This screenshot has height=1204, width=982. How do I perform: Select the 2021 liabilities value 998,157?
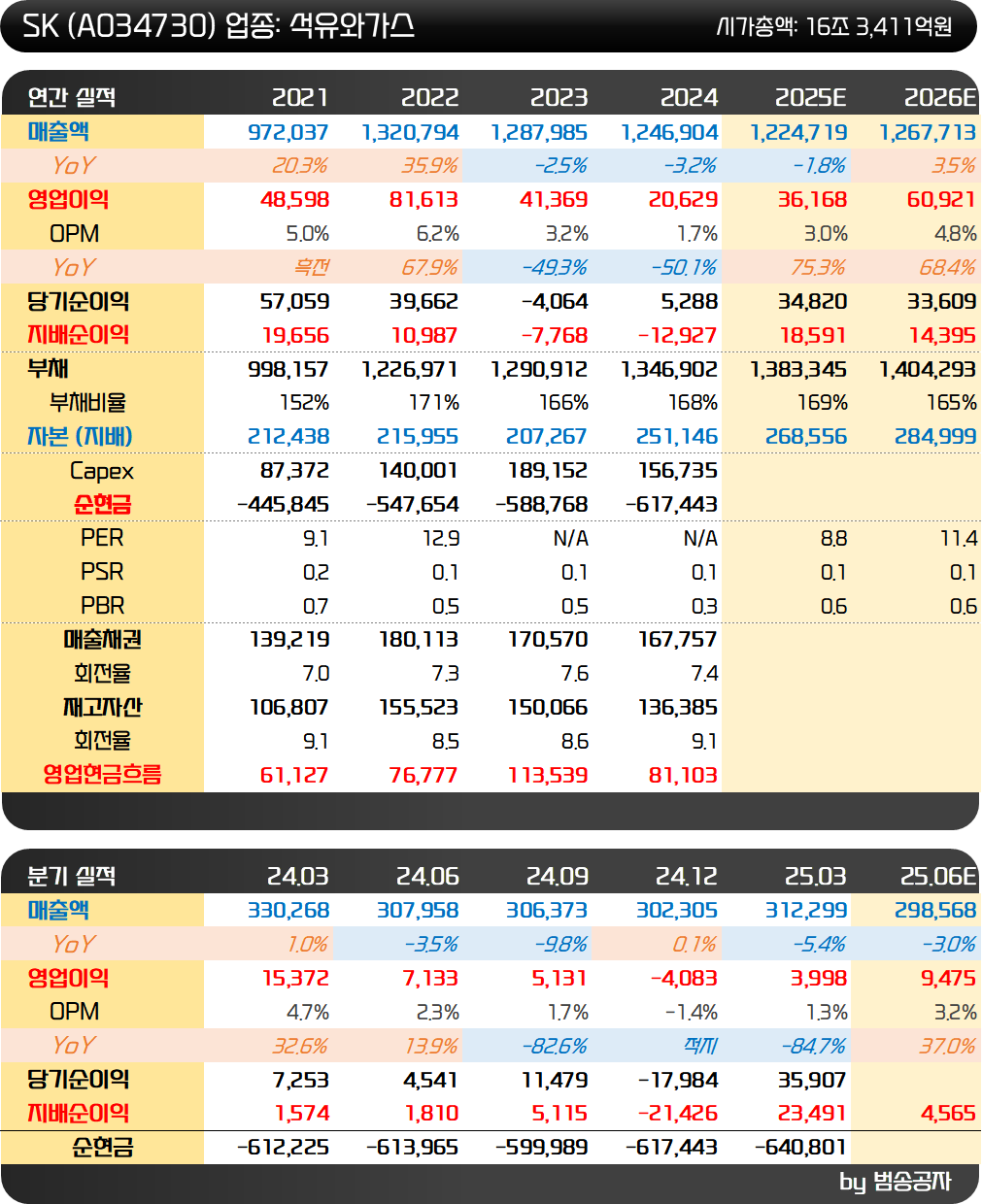(288, 369)
